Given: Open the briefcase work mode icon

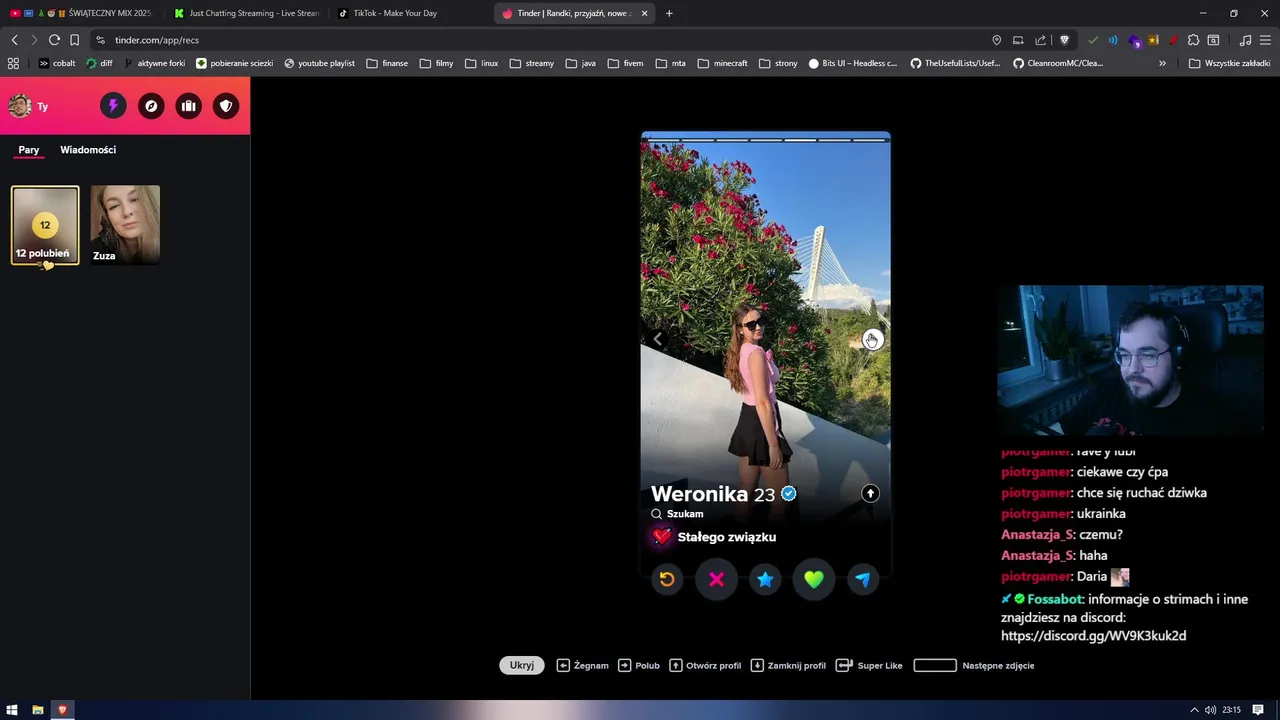Looking at the screenshot, I should (x=188, y=106).
